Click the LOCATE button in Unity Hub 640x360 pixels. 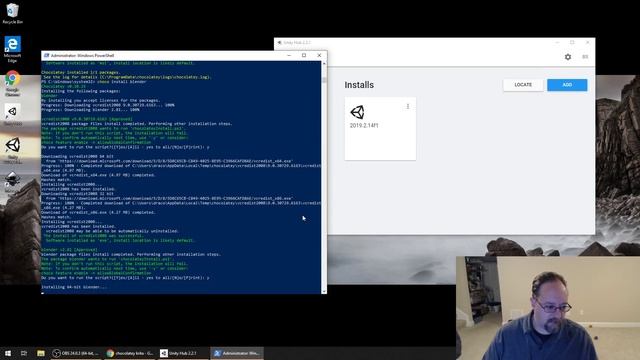click(x=523, y=85)
